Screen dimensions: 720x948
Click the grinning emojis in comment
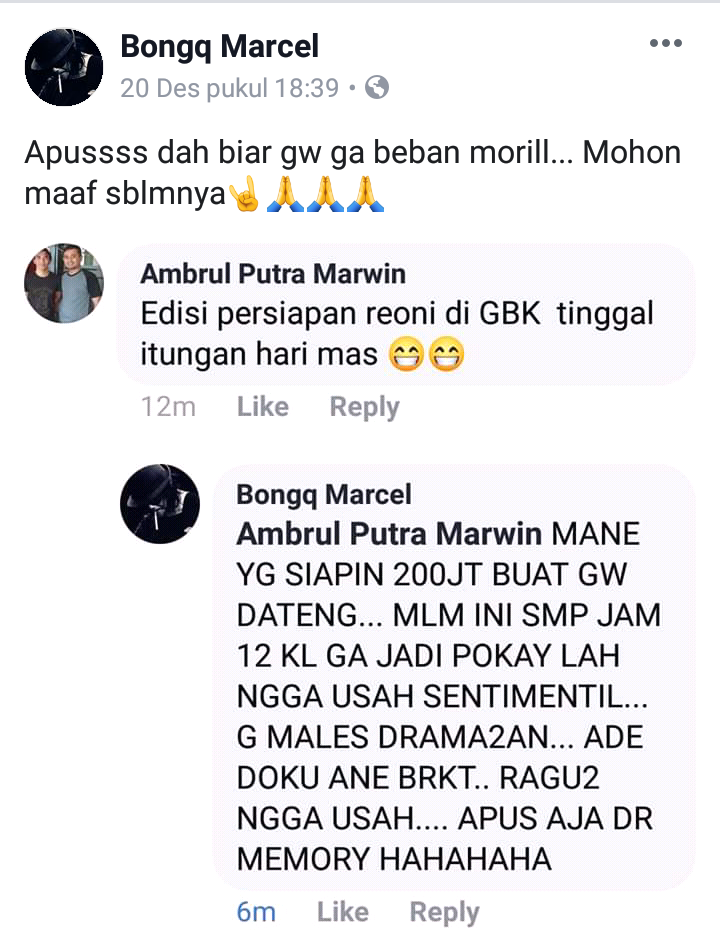coord(426,354)
